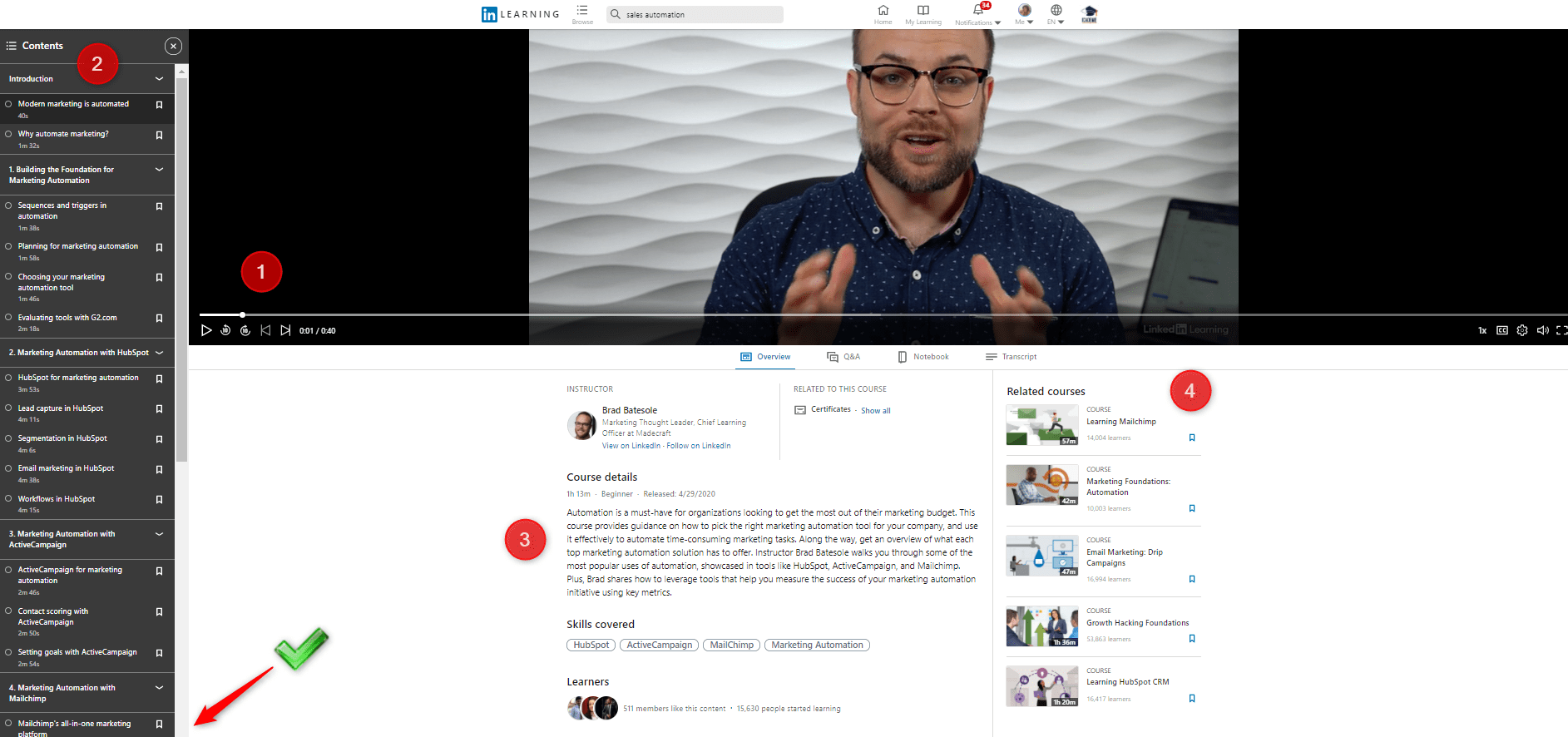Open the EN language dropdown
Image resolution: width=1568 pixels, height=737 pixels.
coord(1056,14)
